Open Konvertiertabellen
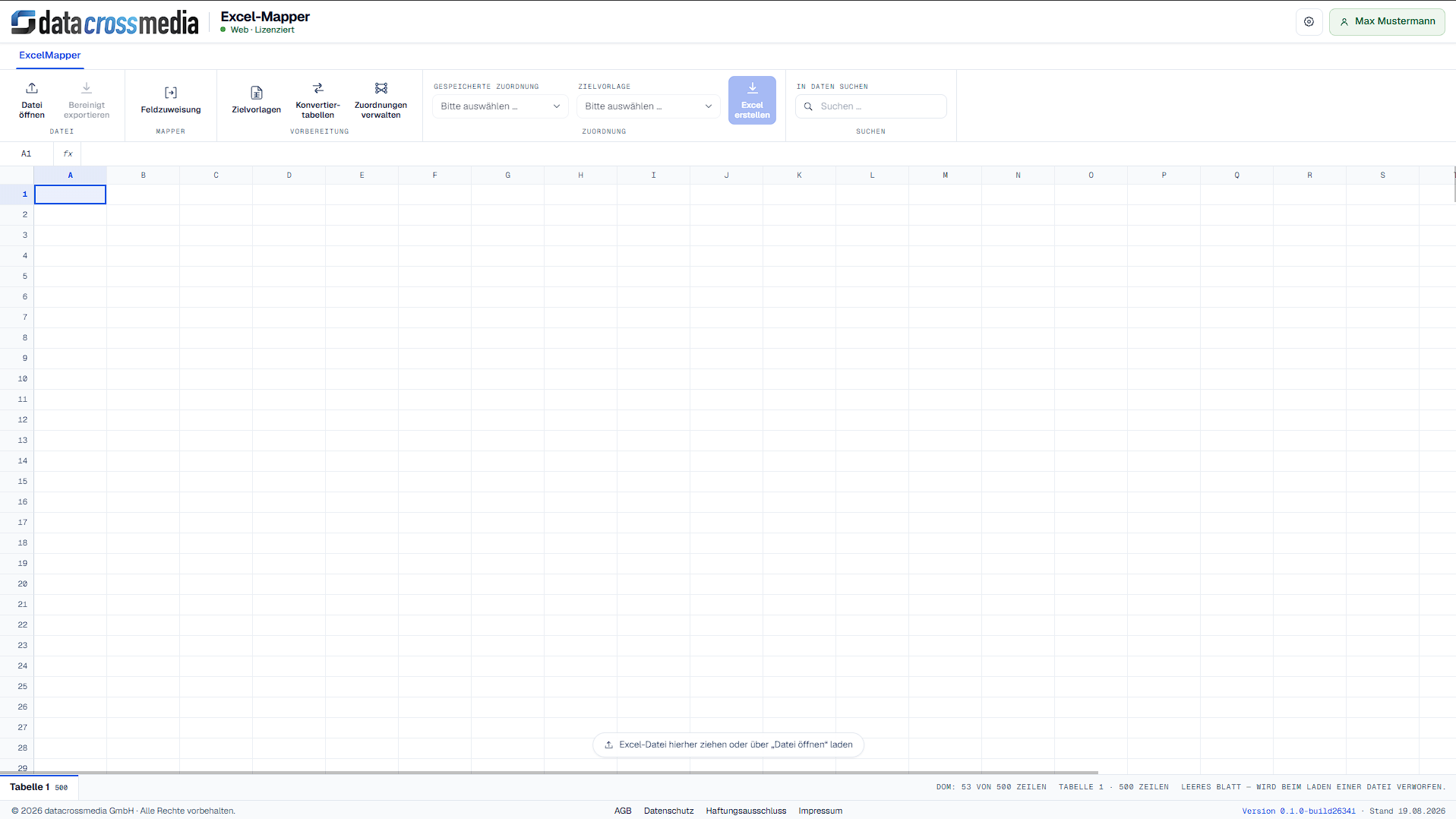This screenshot has width=1456, height=819. pos(317,100)
